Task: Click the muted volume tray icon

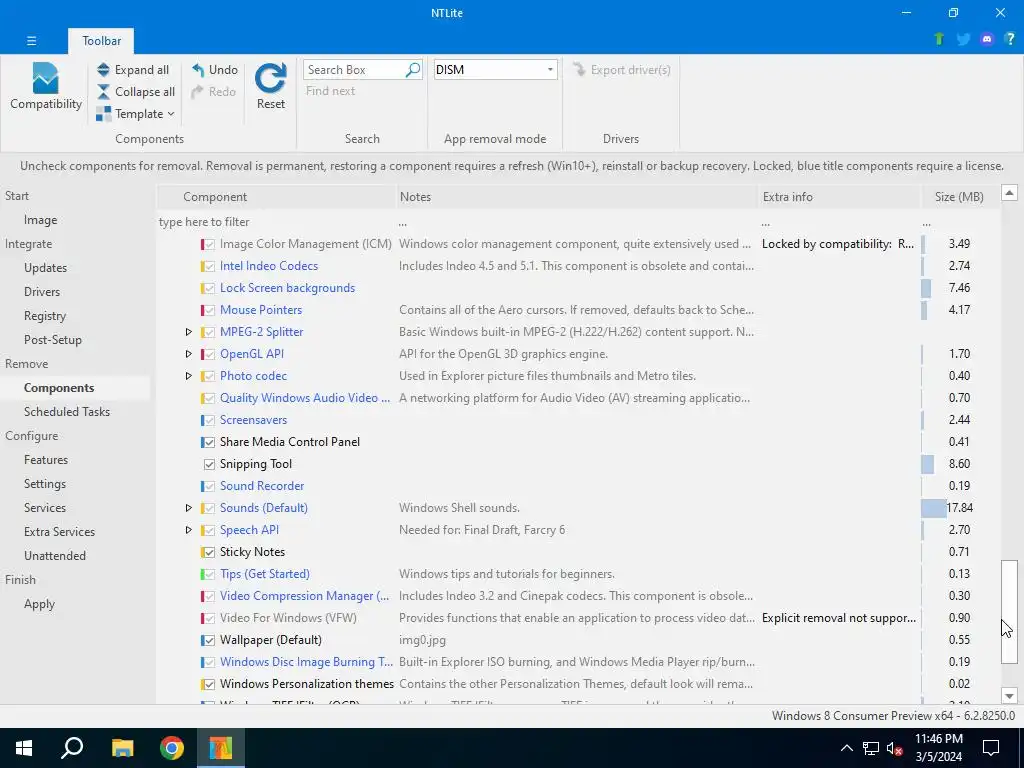Action: click(x=894, y=748)
